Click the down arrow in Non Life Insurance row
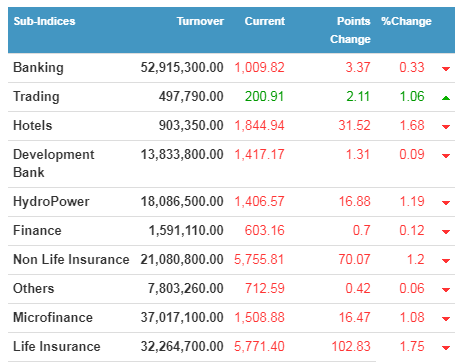 (446, 261)
